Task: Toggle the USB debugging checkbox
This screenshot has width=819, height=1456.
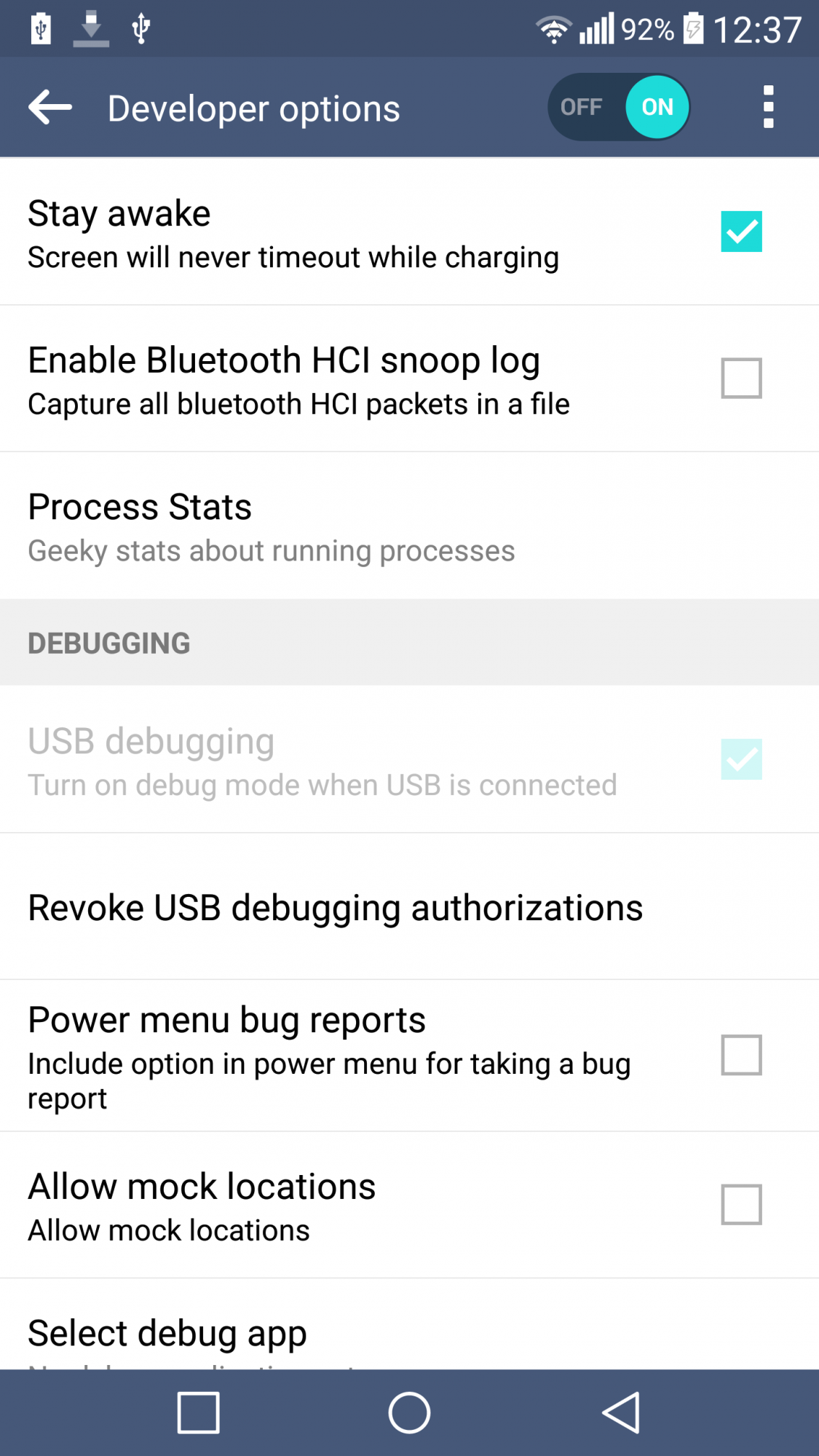Action: 741,759
